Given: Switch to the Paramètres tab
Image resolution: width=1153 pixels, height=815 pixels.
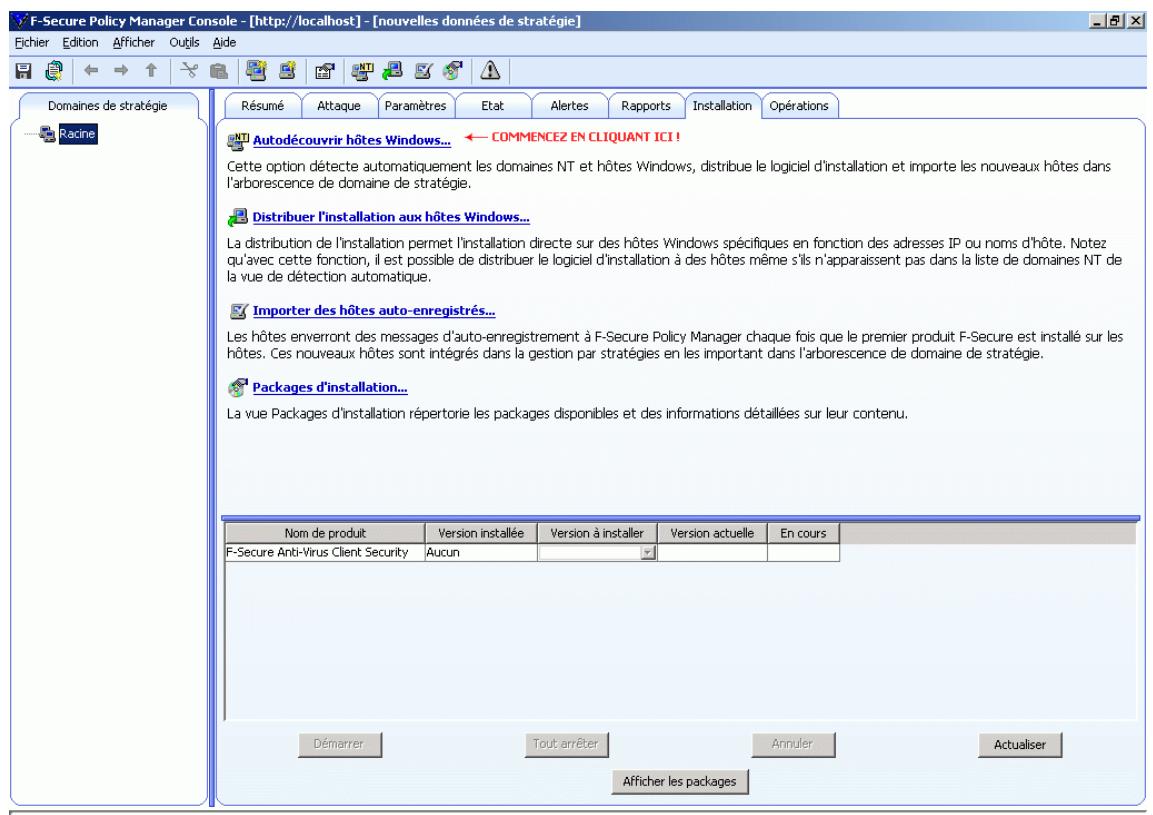Looking at the screenshot, I should click(415, 106).
